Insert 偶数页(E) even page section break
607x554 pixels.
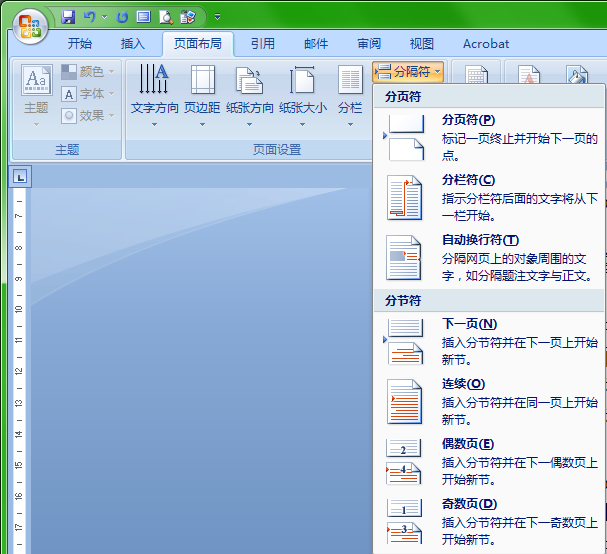(x=489, y=462)
